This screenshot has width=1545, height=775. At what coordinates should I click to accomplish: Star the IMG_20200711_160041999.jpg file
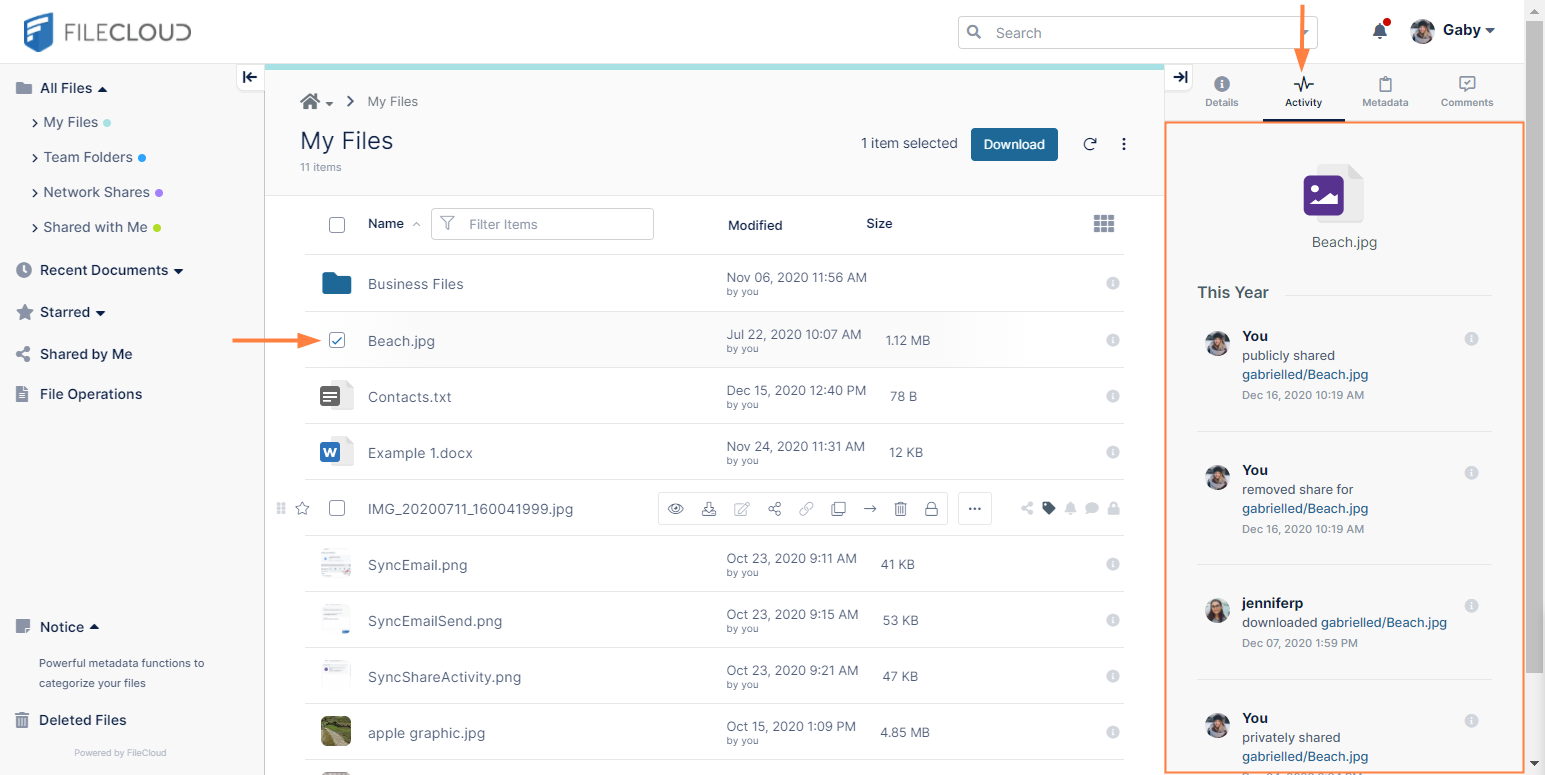[303, 508]
